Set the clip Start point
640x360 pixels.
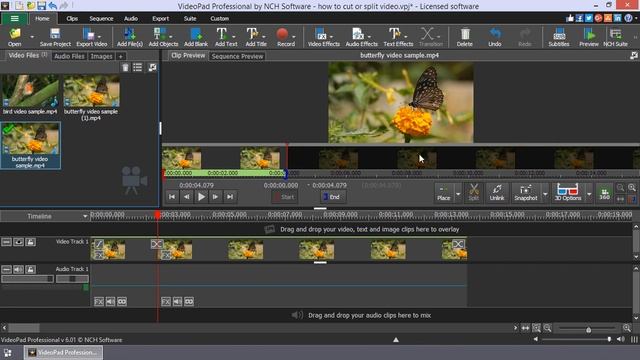coord(285,197)
